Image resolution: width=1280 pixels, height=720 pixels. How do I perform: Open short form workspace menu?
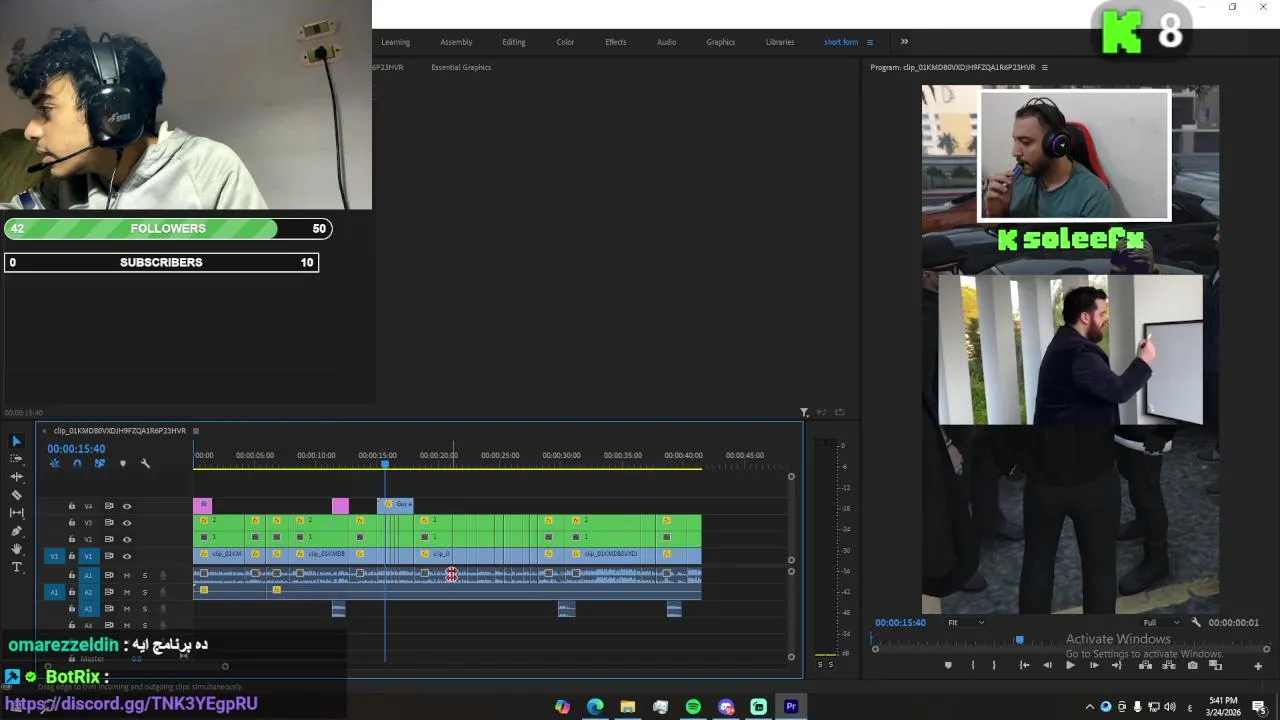click(869, 42)
